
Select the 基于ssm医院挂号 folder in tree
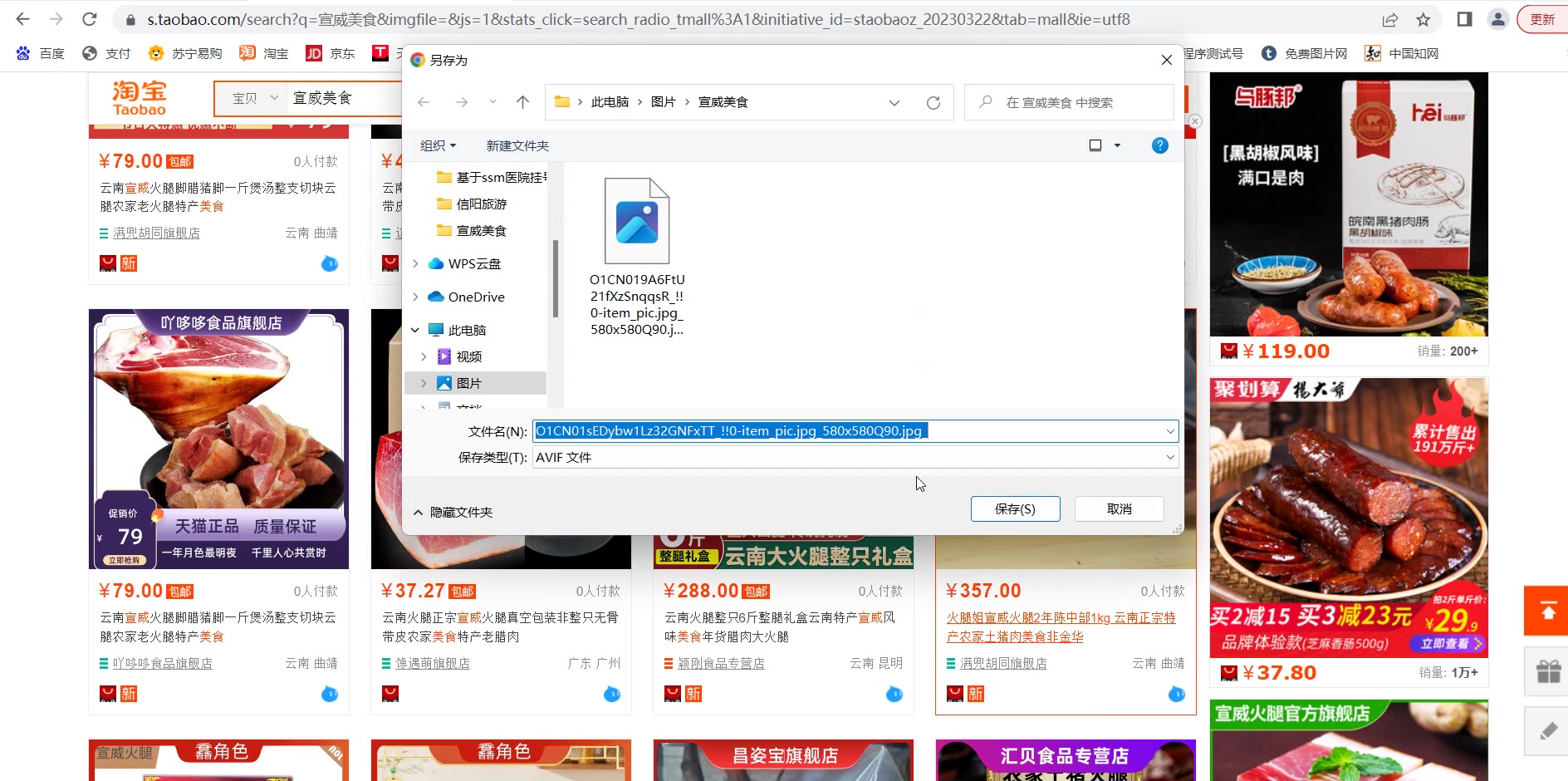[x=491, y=177]
